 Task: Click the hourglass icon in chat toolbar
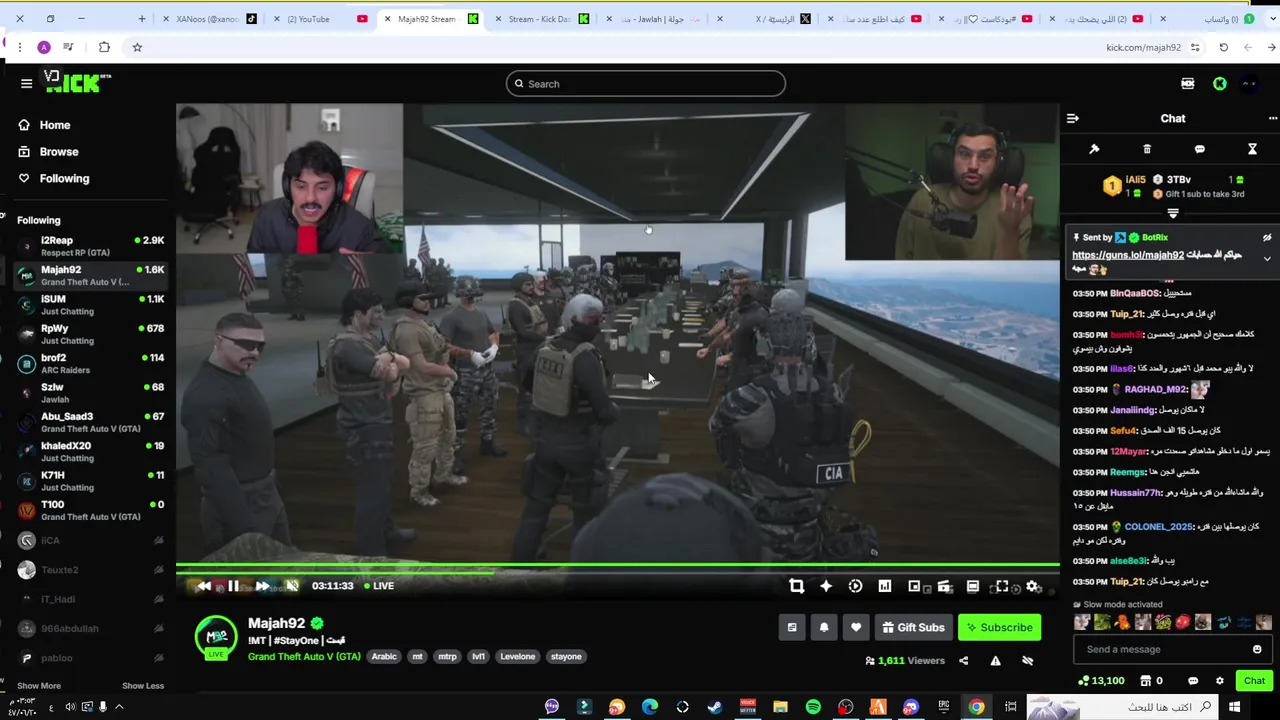point(1252,149)
